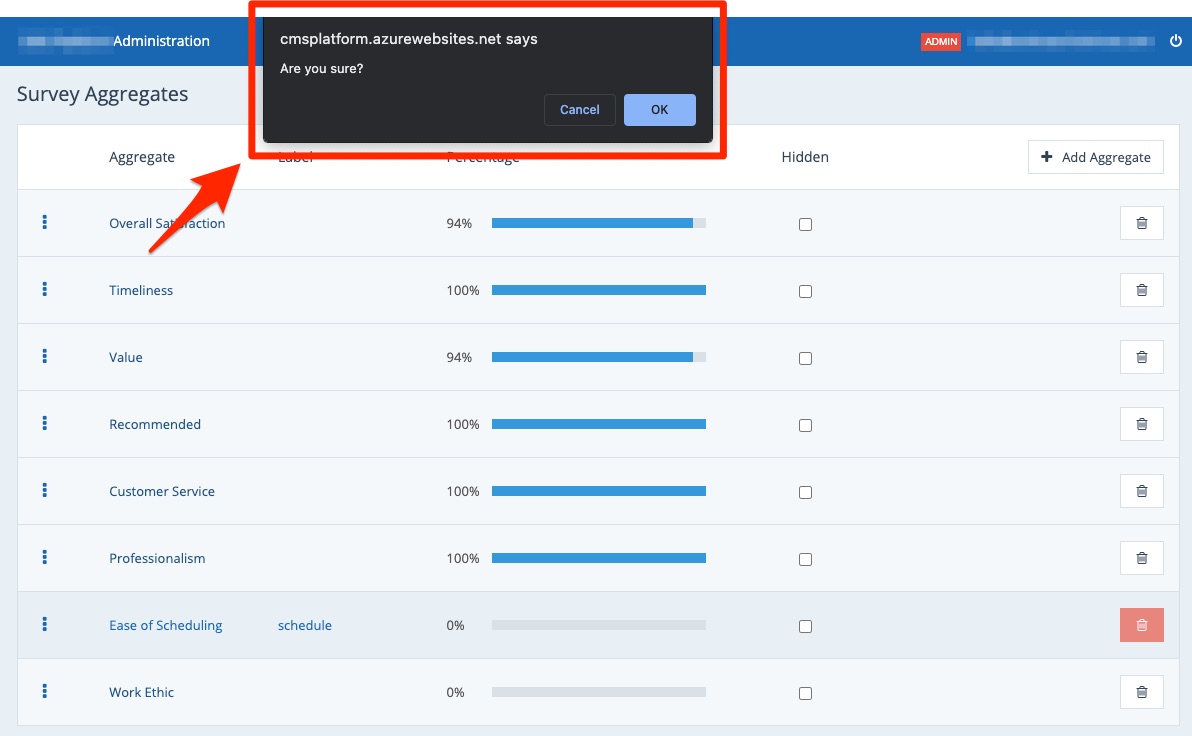The image size is (1192, 736).
Task: Click the power icon in top header
Action: pyautogui.click(x=1175, y=41)
